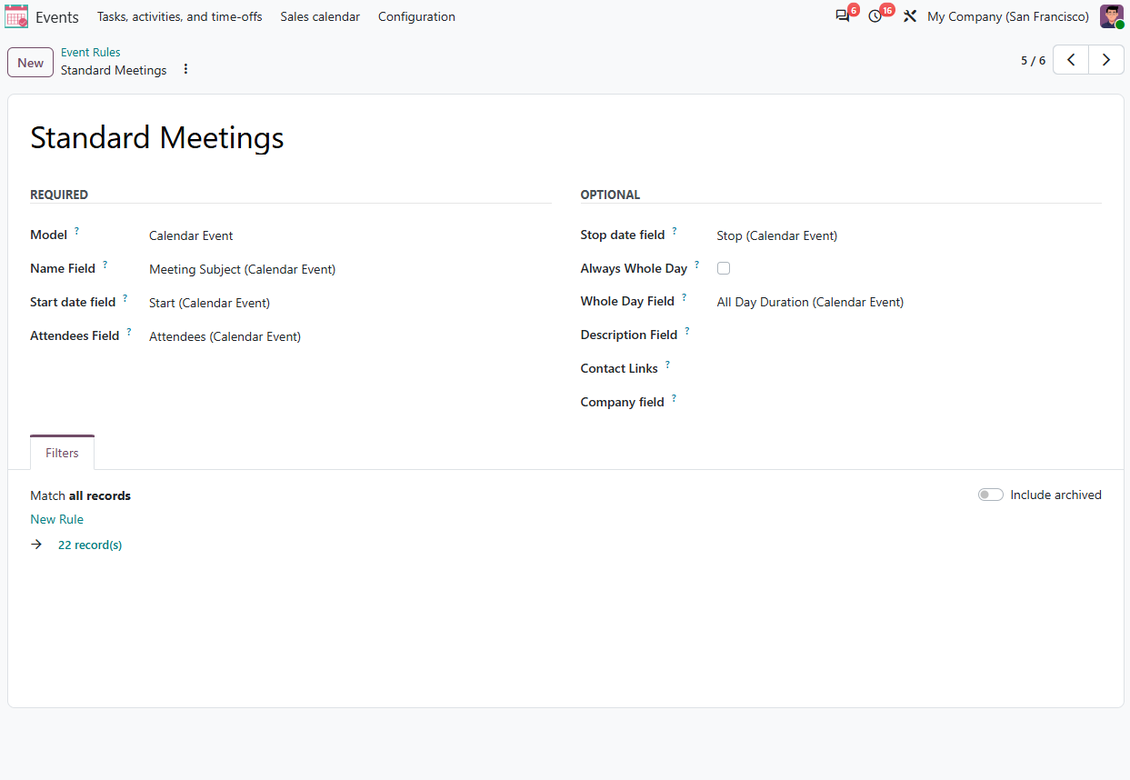Show help tooltip for Start date field
Viewport: 1130px width, 780px height.
(x=125, y=298)
